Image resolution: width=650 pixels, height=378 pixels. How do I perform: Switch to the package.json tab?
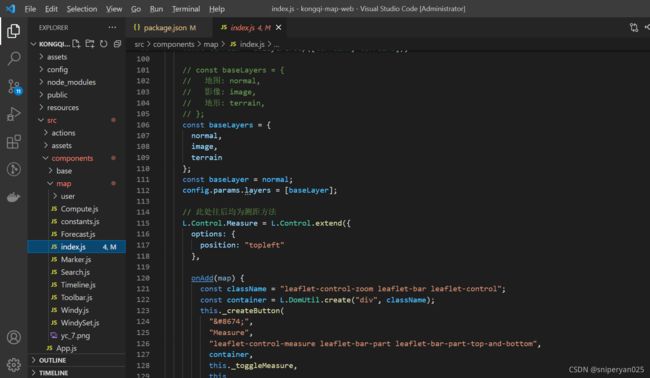coord(169,28)
